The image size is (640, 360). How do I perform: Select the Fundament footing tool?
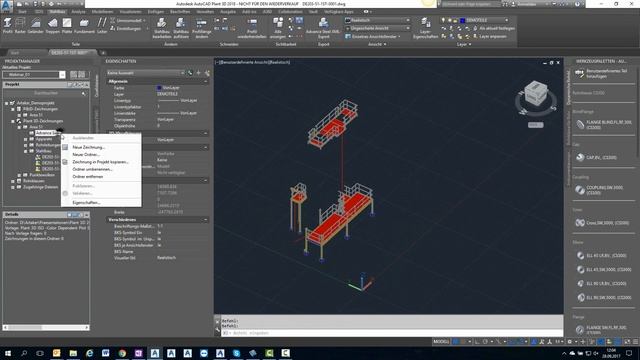(x=84, y=25)
